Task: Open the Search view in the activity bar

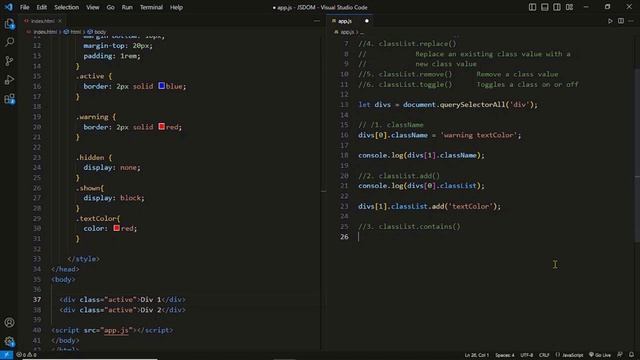Action: pos(9,42)
